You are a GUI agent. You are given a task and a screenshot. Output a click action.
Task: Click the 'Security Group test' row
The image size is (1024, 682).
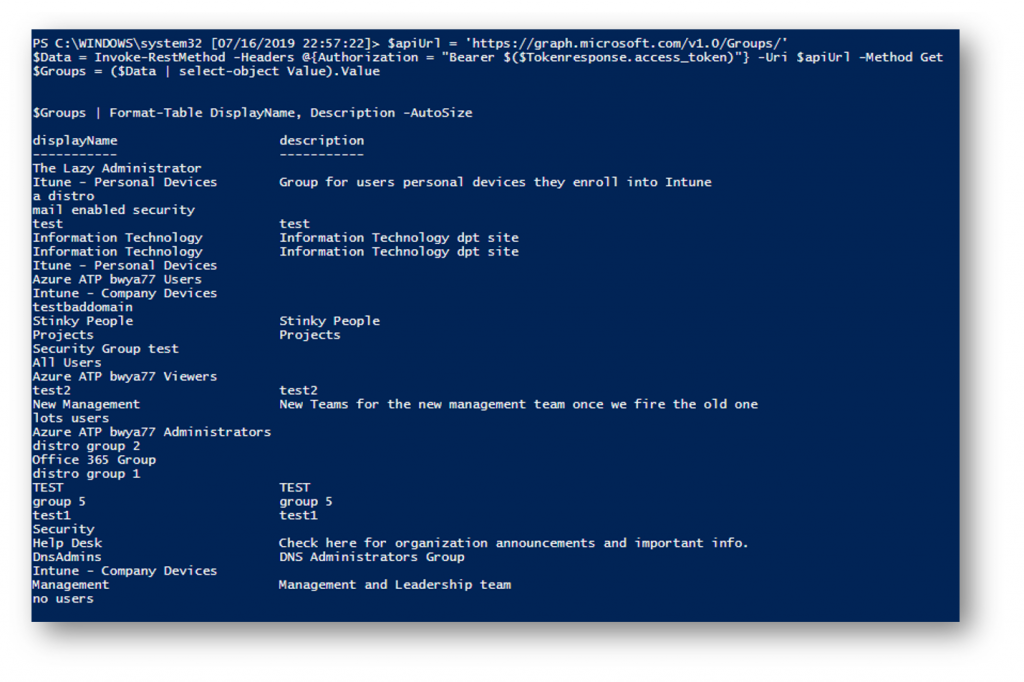pos(105,349)
